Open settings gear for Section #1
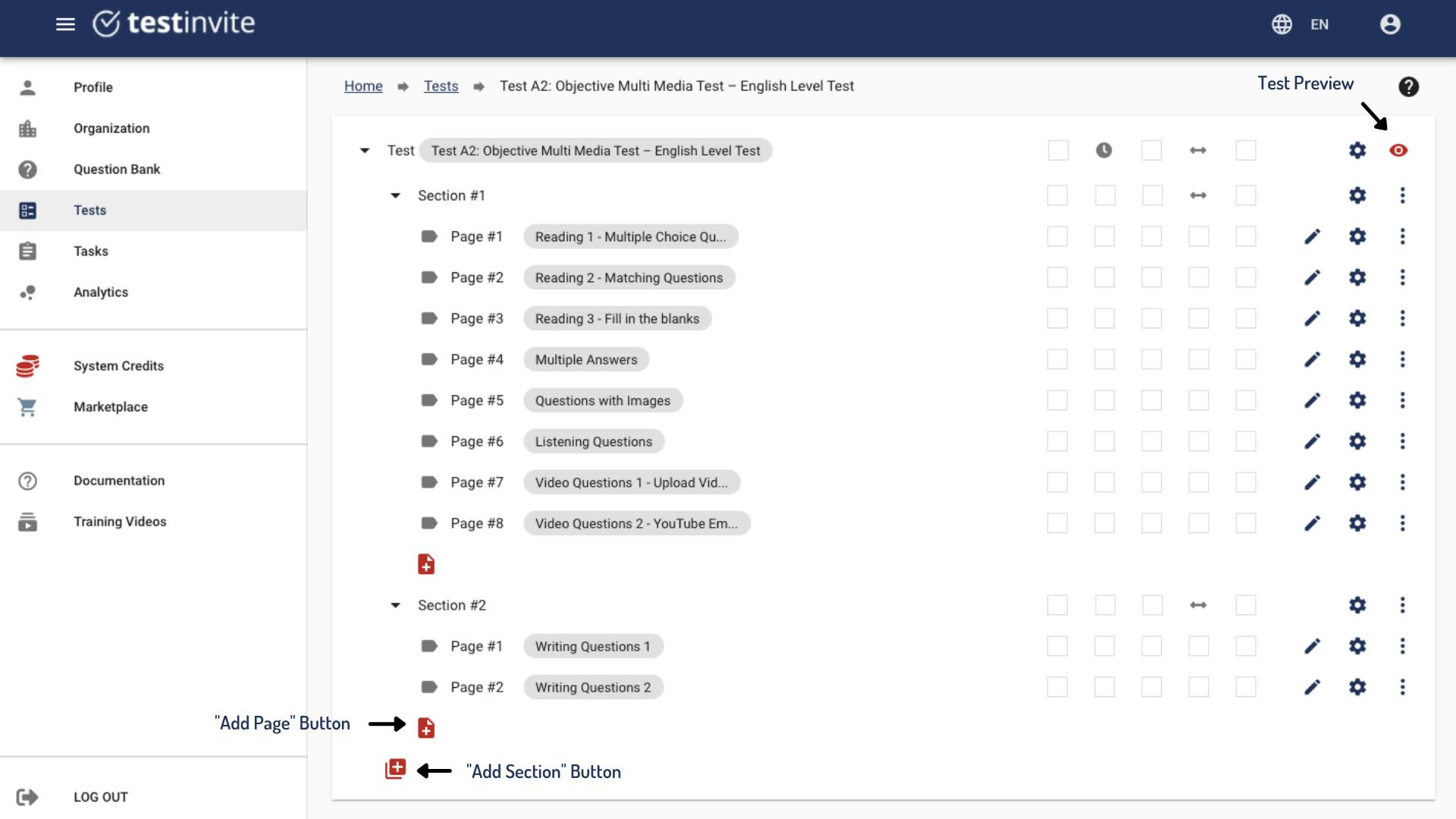 point(1357,195)
